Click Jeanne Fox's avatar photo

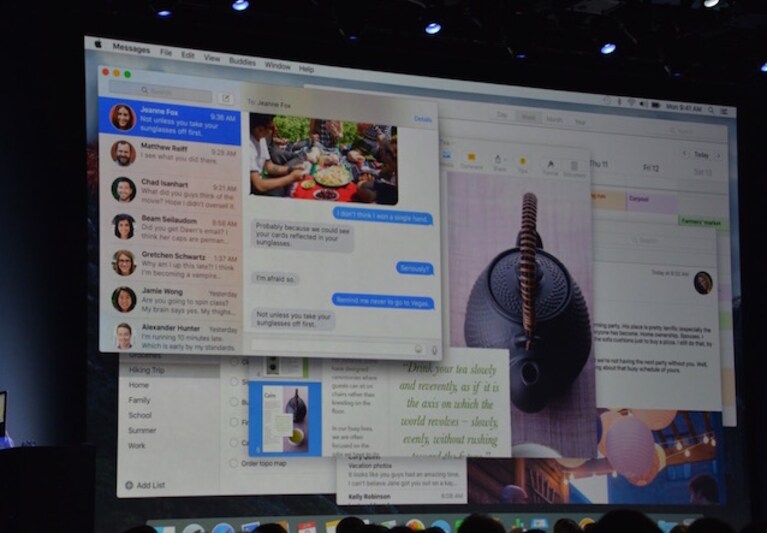122,117
